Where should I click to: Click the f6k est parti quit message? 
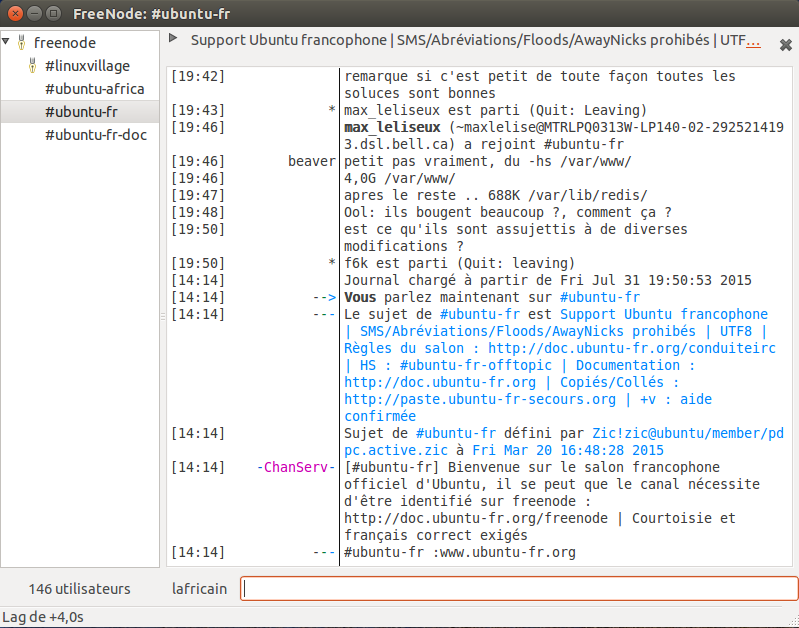460,263
